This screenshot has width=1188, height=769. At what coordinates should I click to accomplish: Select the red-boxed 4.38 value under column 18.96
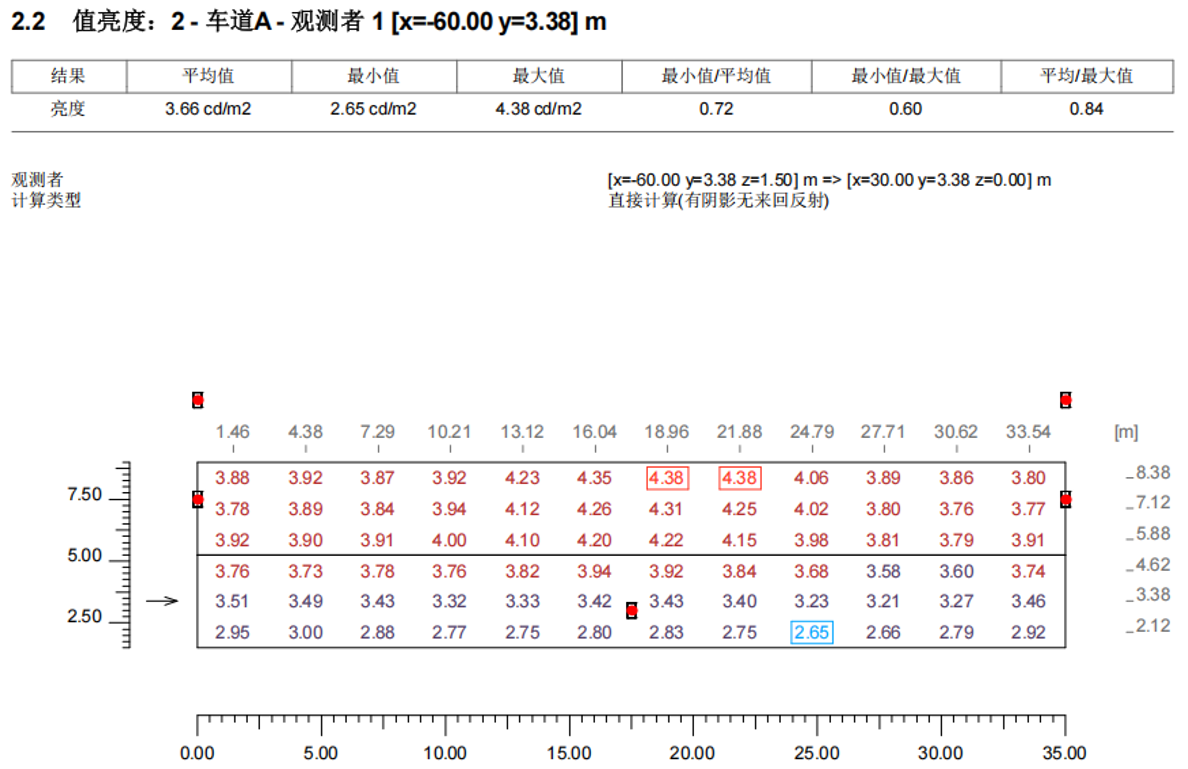[x=666, y=478]
